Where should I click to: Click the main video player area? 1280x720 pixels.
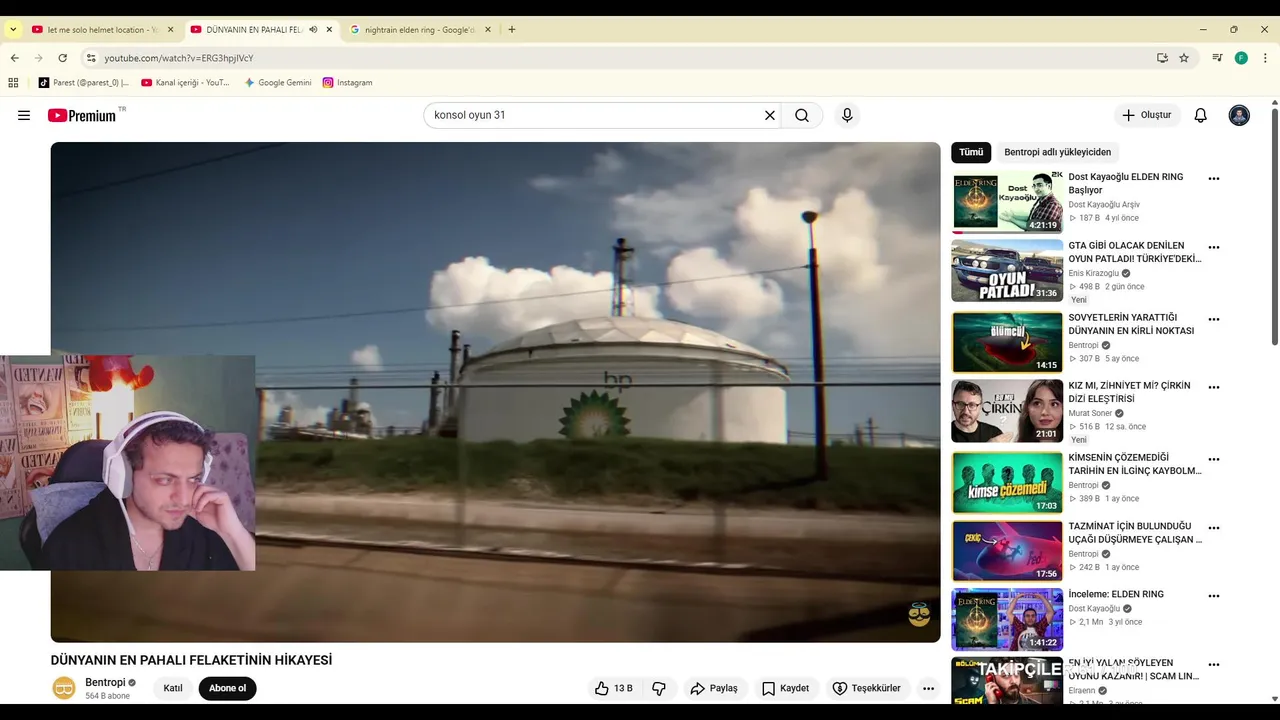[495, 392]
